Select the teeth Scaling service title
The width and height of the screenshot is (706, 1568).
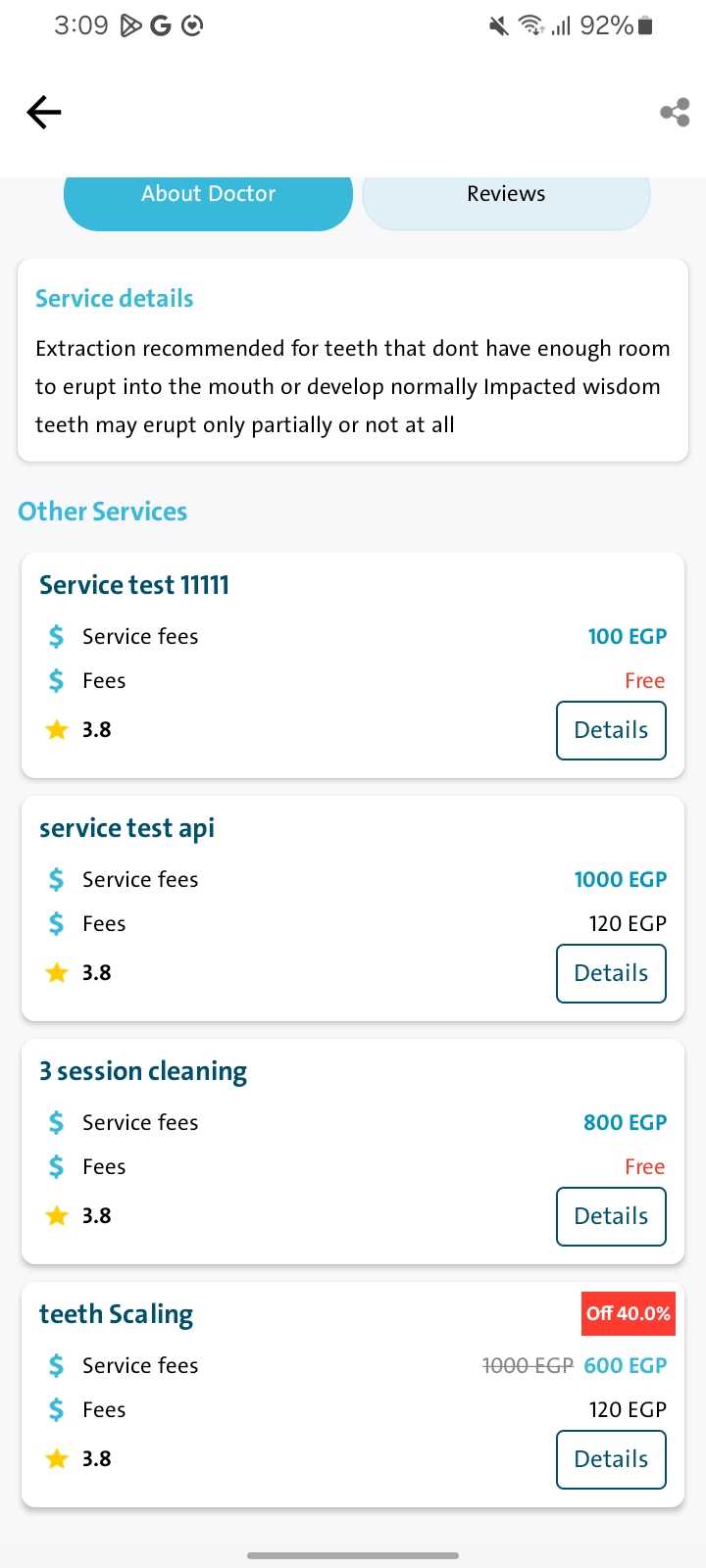point(117,1314)
